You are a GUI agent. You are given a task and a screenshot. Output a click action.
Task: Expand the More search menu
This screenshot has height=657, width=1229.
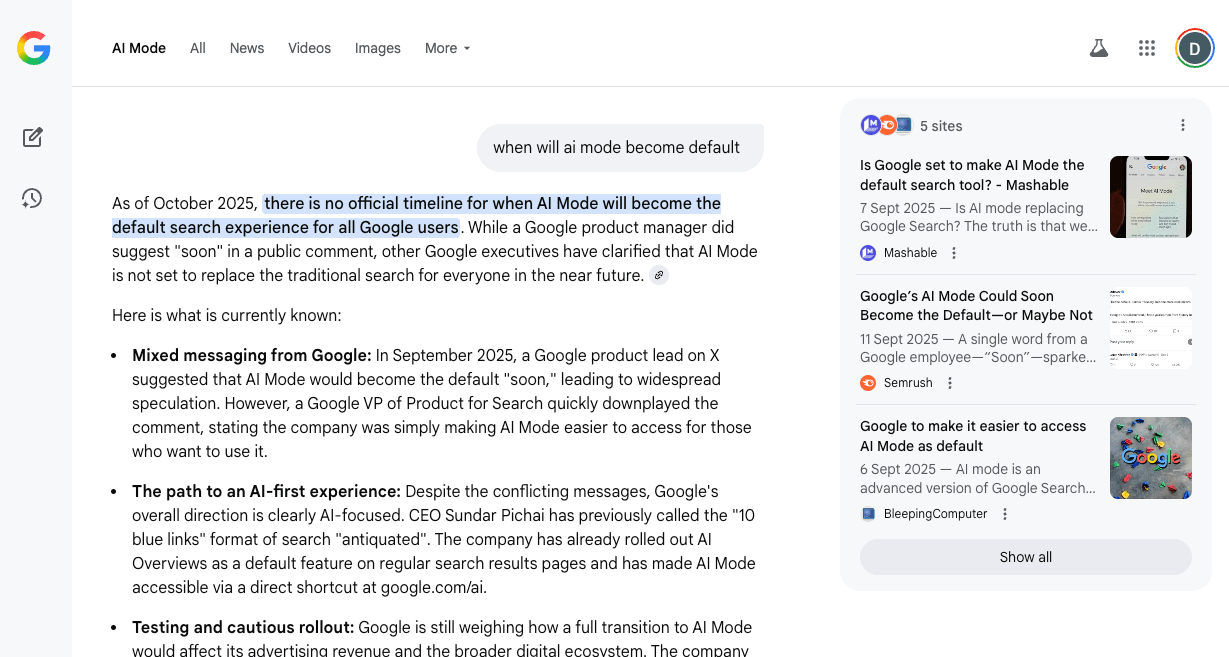point(447,48)
